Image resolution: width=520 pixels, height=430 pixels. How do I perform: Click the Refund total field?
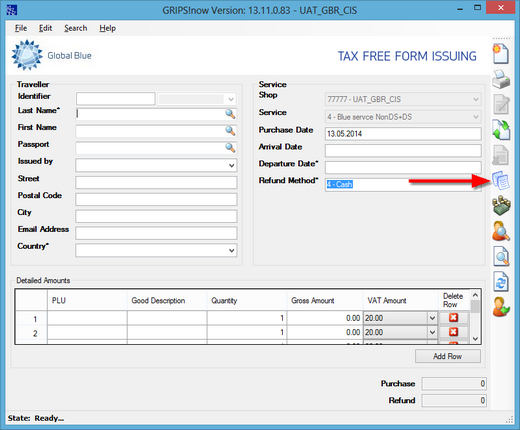(x=454, y=400)
